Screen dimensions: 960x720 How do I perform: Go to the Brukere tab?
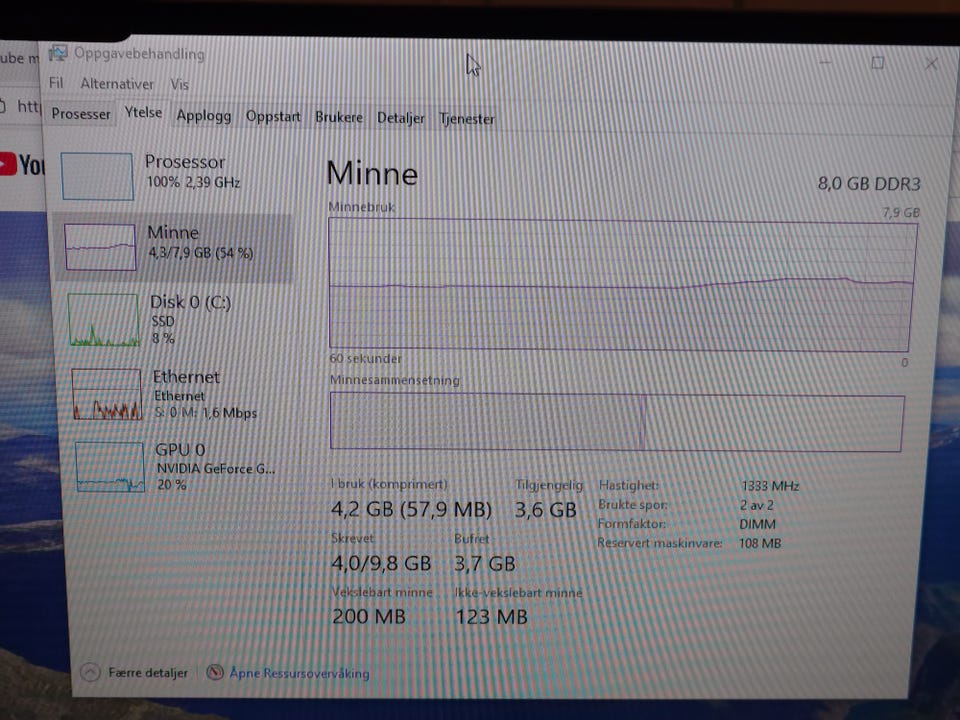tap(339, 117)
